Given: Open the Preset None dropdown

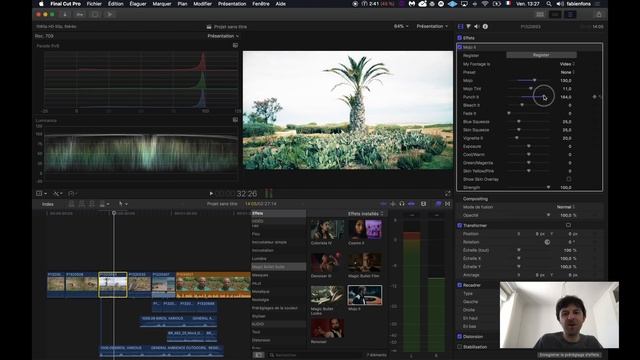Looking at the screenshot, I should pyautogui.click(x=568, y=72).
